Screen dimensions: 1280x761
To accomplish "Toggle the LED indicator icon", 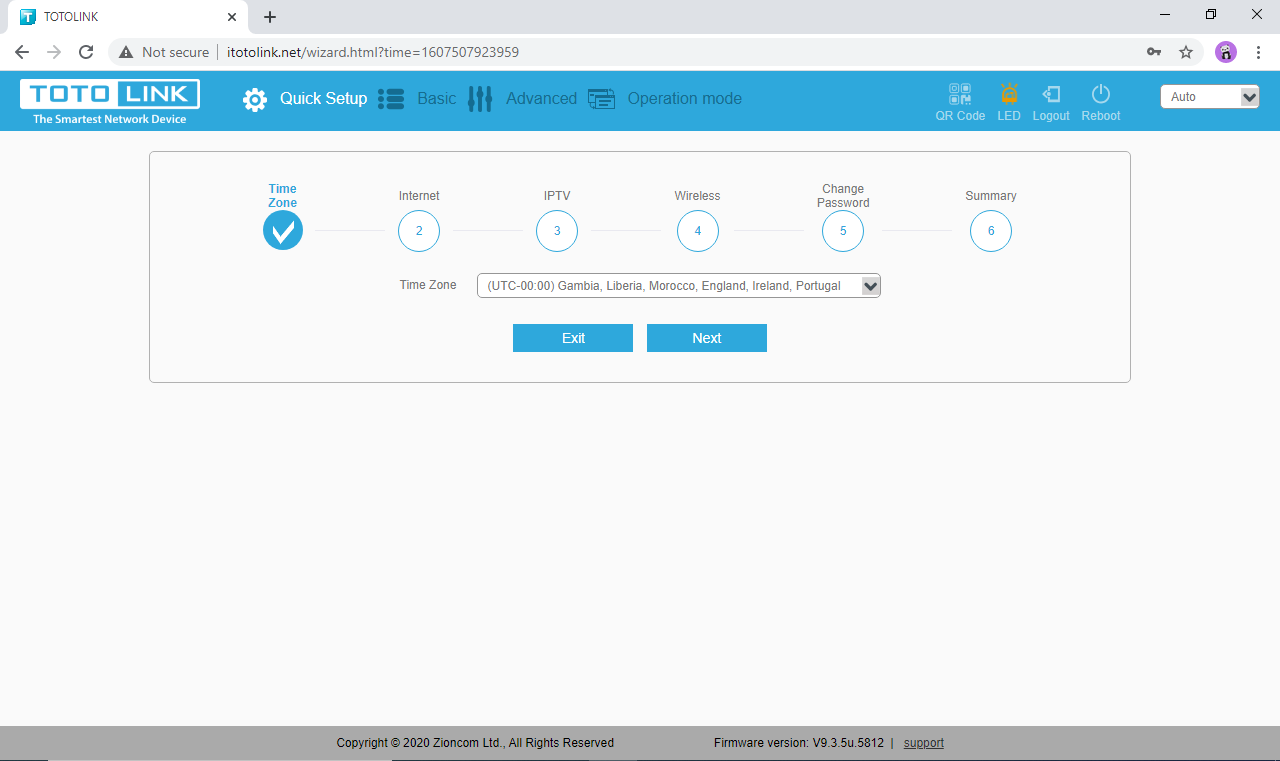I will click(x=1009, y=94).
